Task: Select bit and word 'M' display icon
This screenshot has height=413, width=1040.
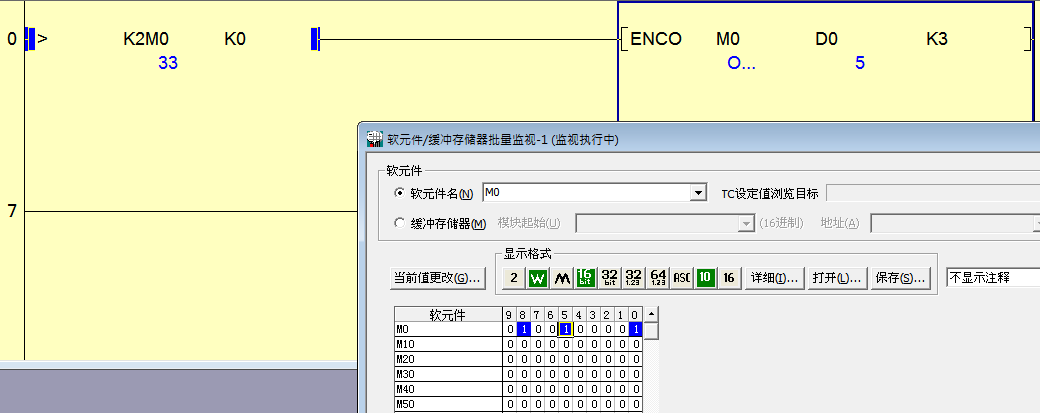Action: pyautogui.click(x=562, y=278)
